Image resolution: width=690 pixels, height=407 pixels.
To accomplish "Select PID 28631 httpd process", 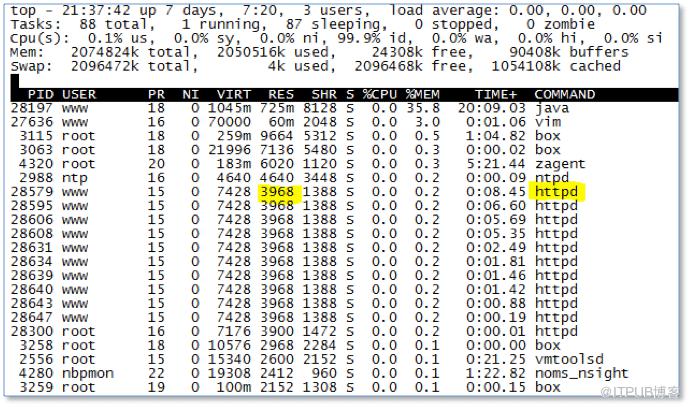I will click(x=344, y=248).
